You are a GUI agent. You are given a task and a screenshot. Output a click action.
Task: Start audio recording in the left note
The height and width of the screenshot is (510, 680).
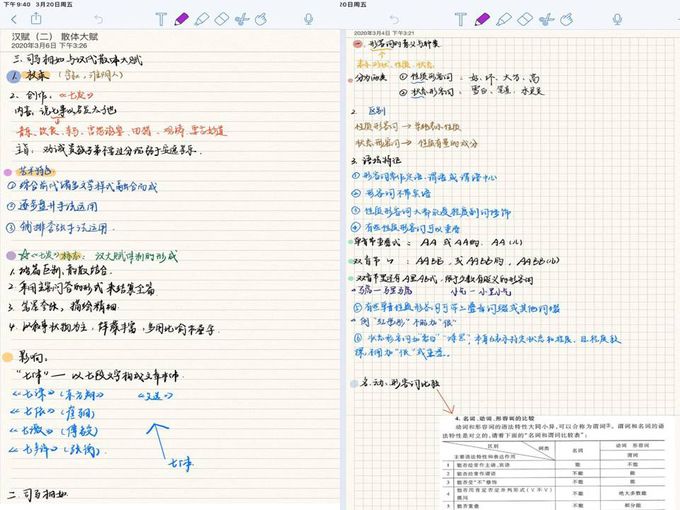pyautogui.click(x=308, y=19)
